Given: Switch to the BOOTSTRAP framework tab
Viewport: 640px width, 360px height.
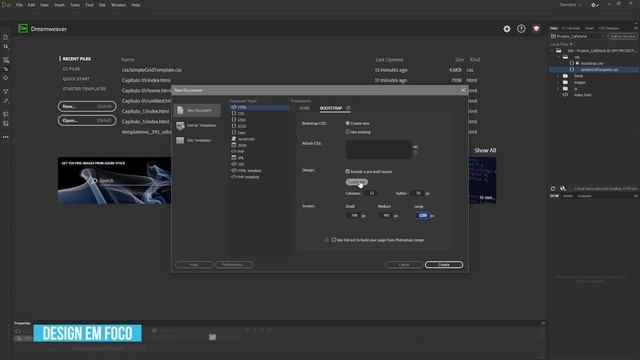Looking at the screenshot, I should pos(331,108).
